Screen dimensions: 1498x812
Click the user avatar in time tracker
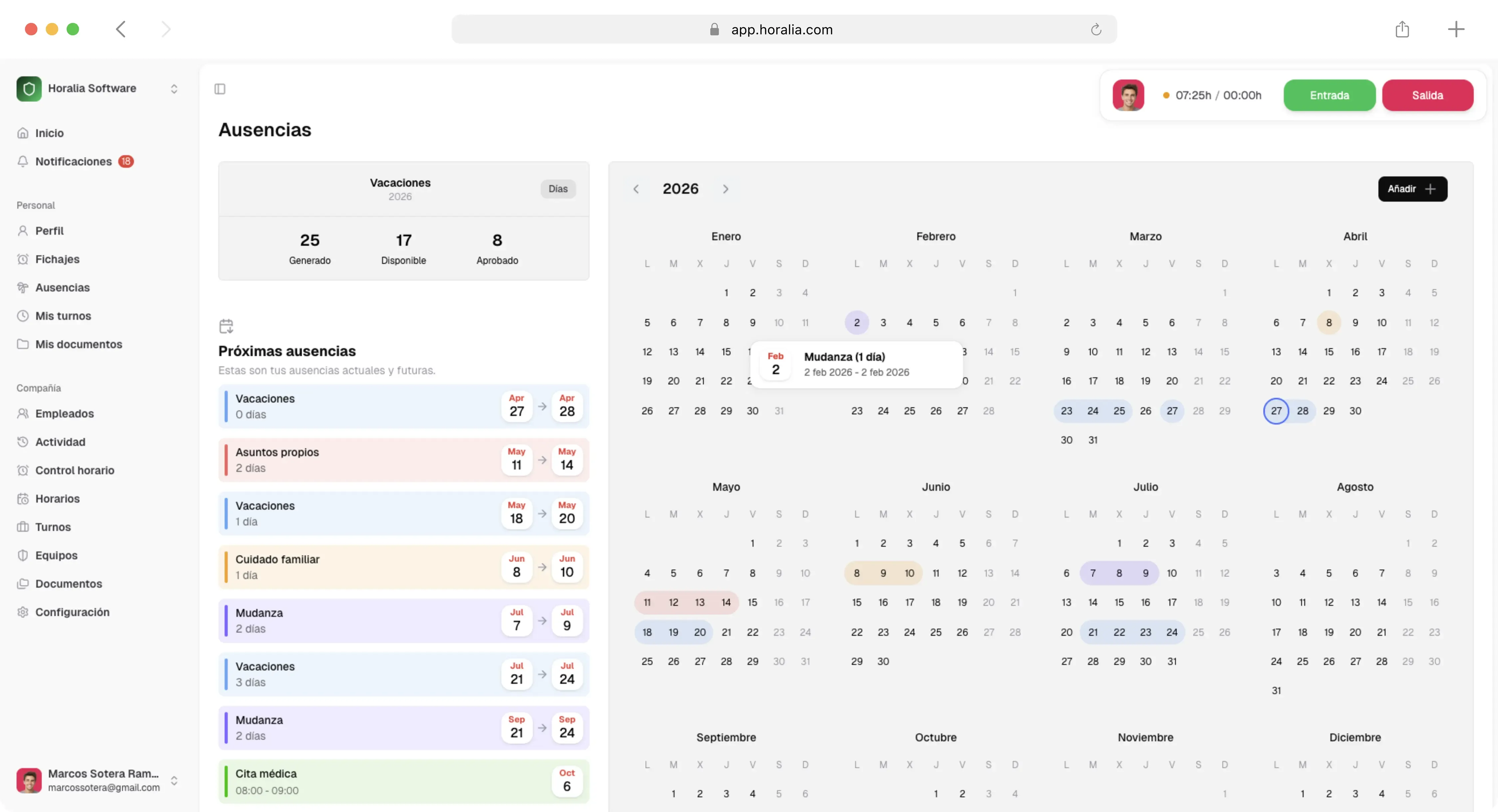coord(1128,95)
